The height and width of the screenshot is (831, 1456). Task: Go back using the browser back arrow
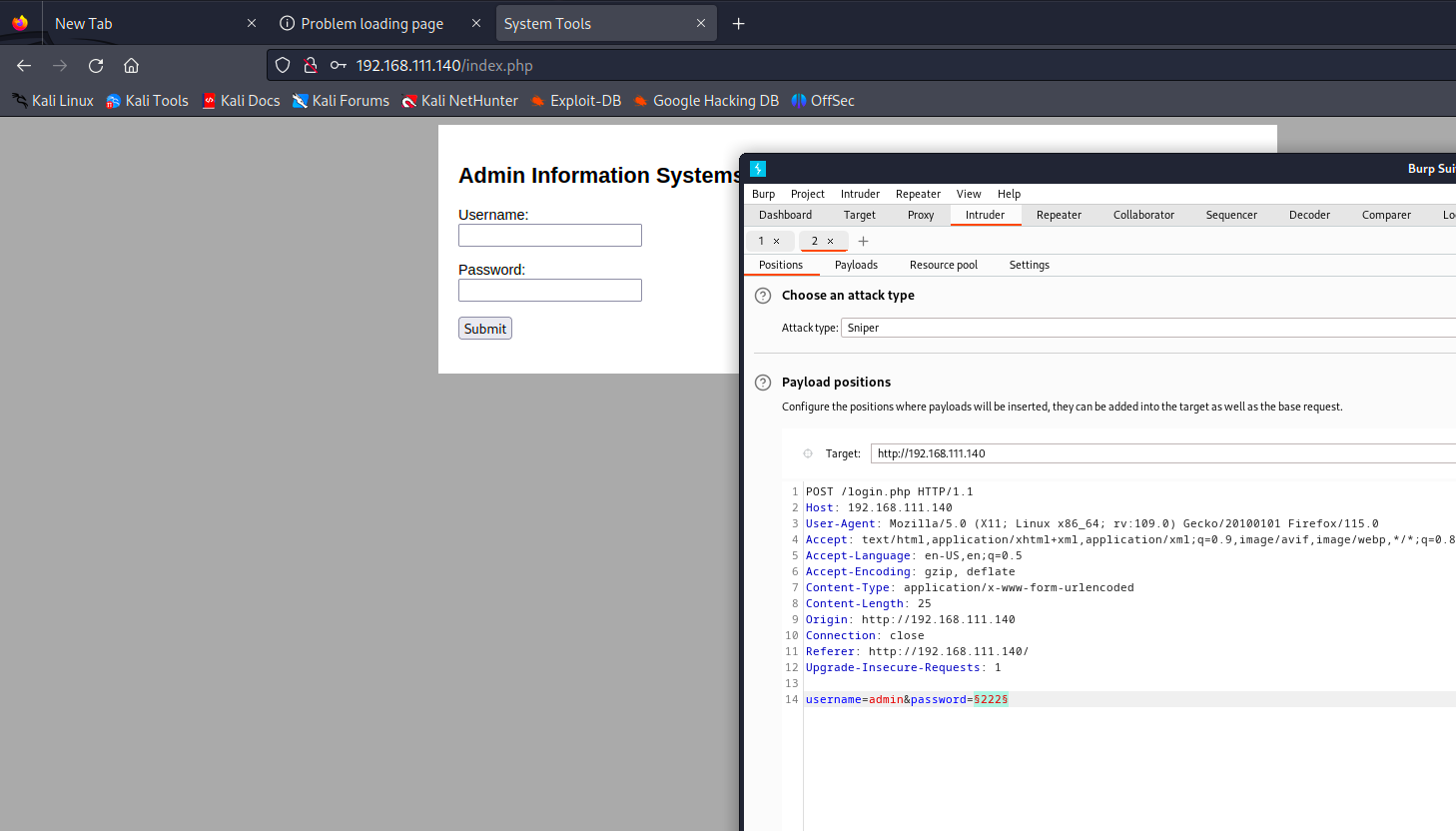tap(24, 66)
